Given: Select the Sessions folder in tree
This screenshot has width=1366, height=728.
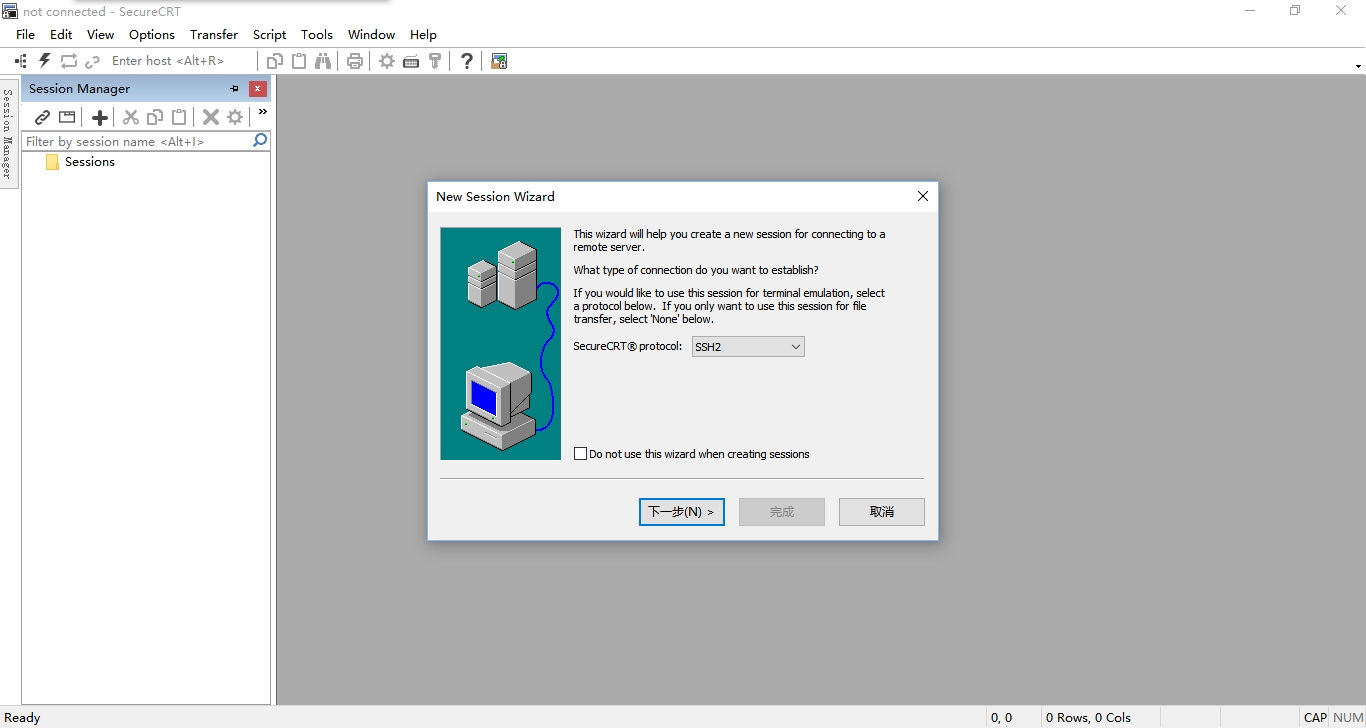Looking at the screenshot, I should (89, 162).
